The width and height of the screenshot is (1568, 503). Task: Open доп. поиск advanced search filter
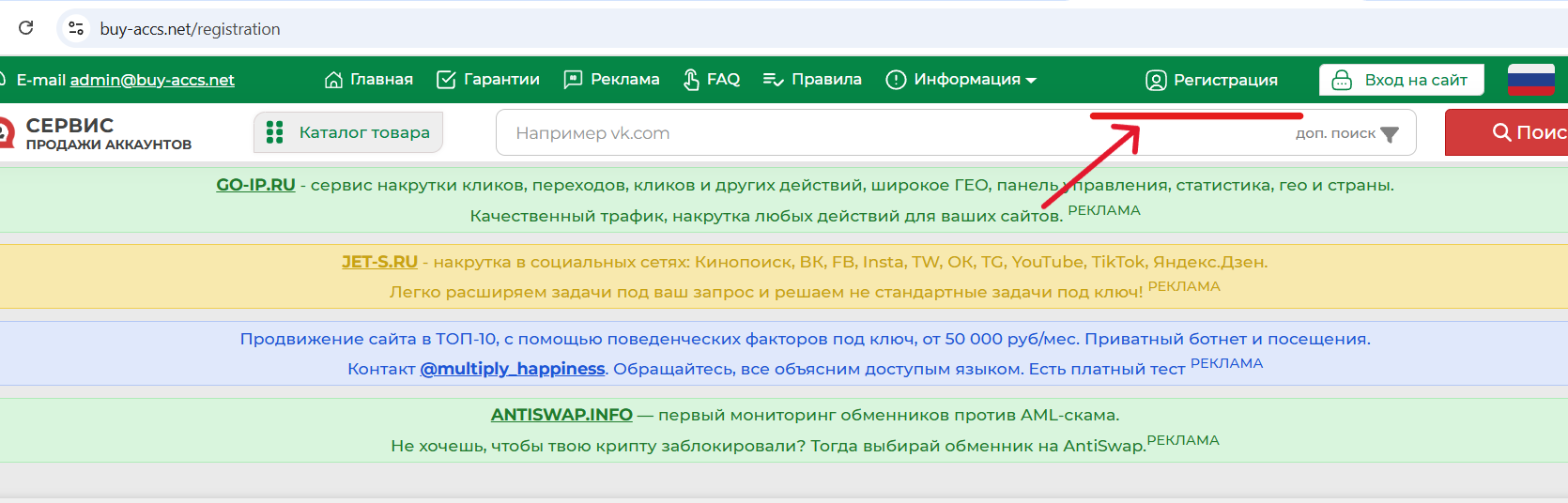click(x=1346, y=133)
